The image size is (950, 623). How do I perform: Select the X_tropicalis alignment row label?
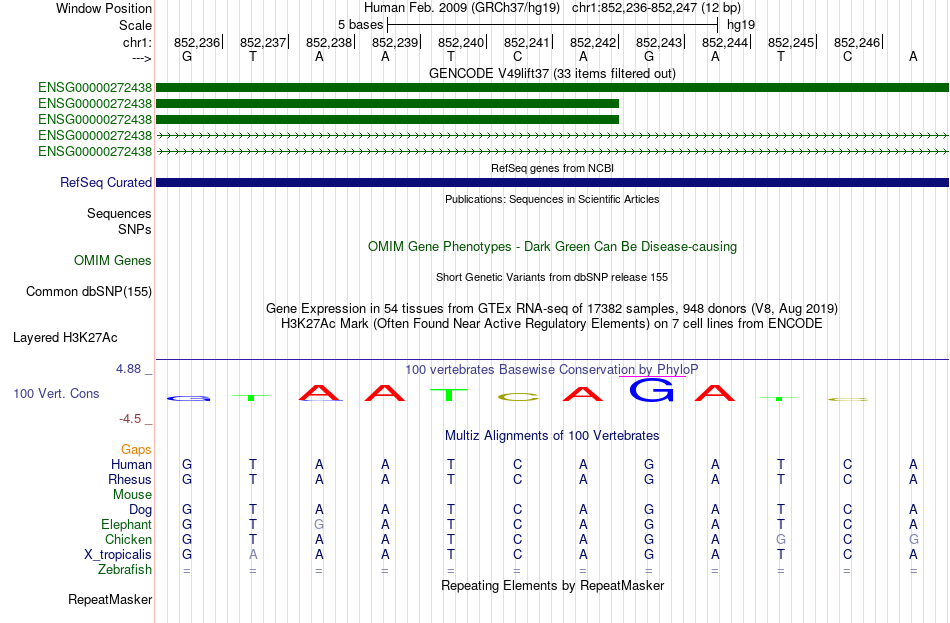tap(118, 555)
